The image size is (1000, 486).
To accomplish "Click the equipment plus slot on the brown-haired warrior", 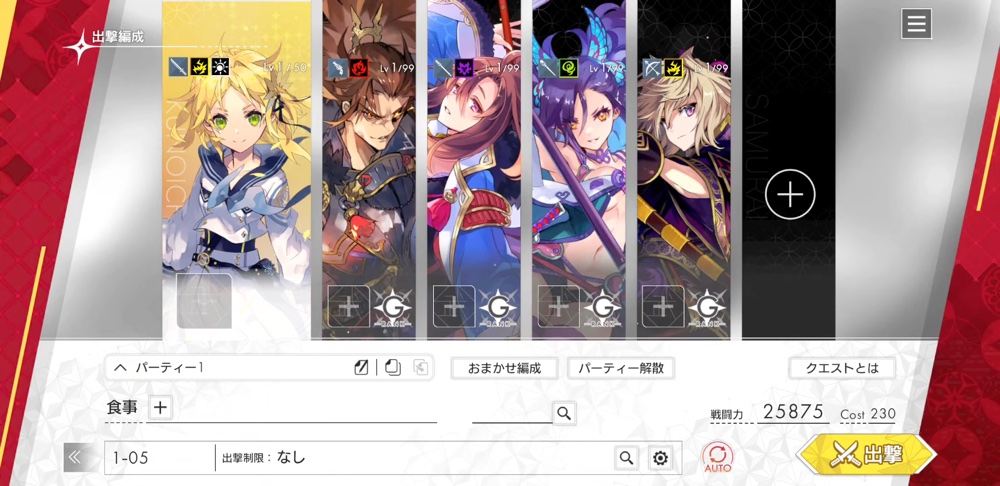I will (348, 306).
